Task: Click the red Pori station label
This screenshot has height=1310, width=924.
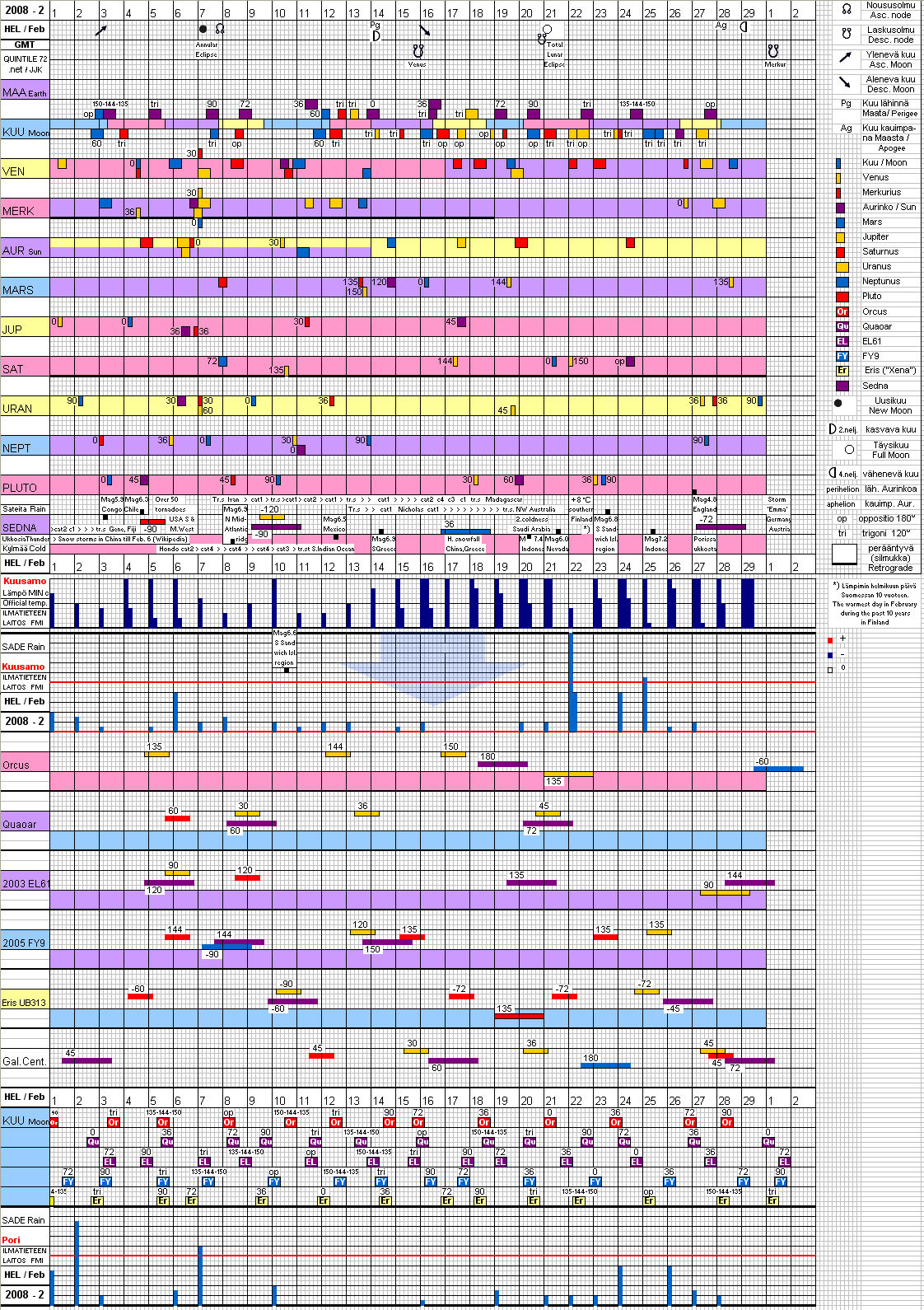Action: 12,1240
